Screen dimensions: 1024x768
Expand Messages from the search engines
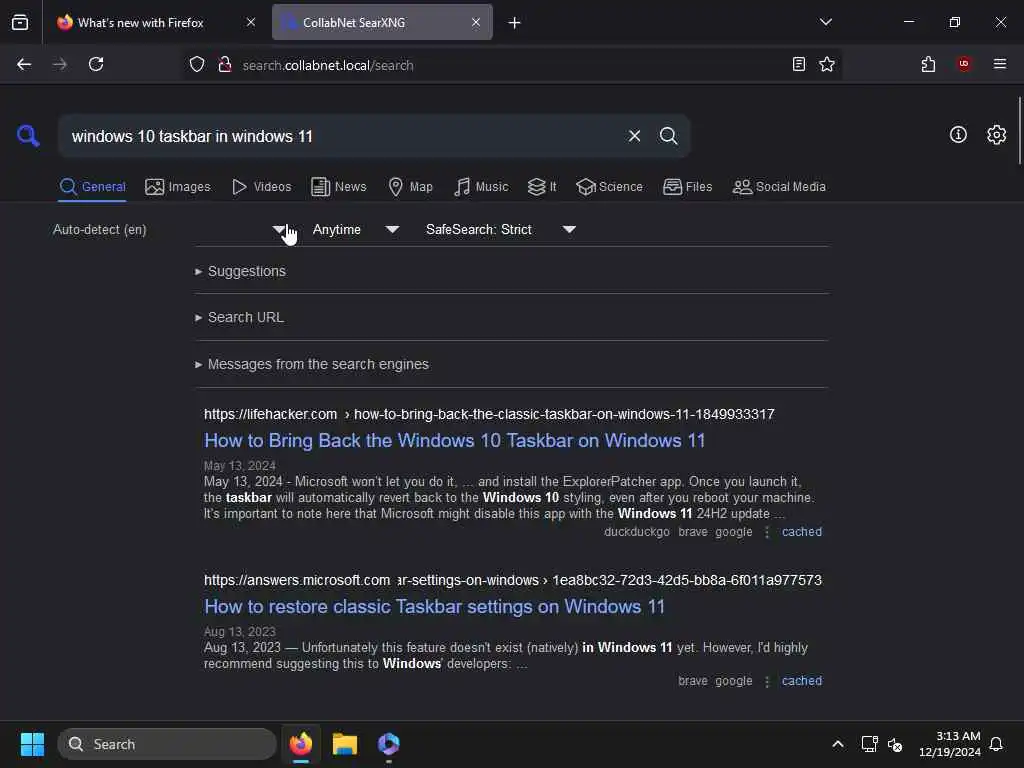click(x=312, y=364)
